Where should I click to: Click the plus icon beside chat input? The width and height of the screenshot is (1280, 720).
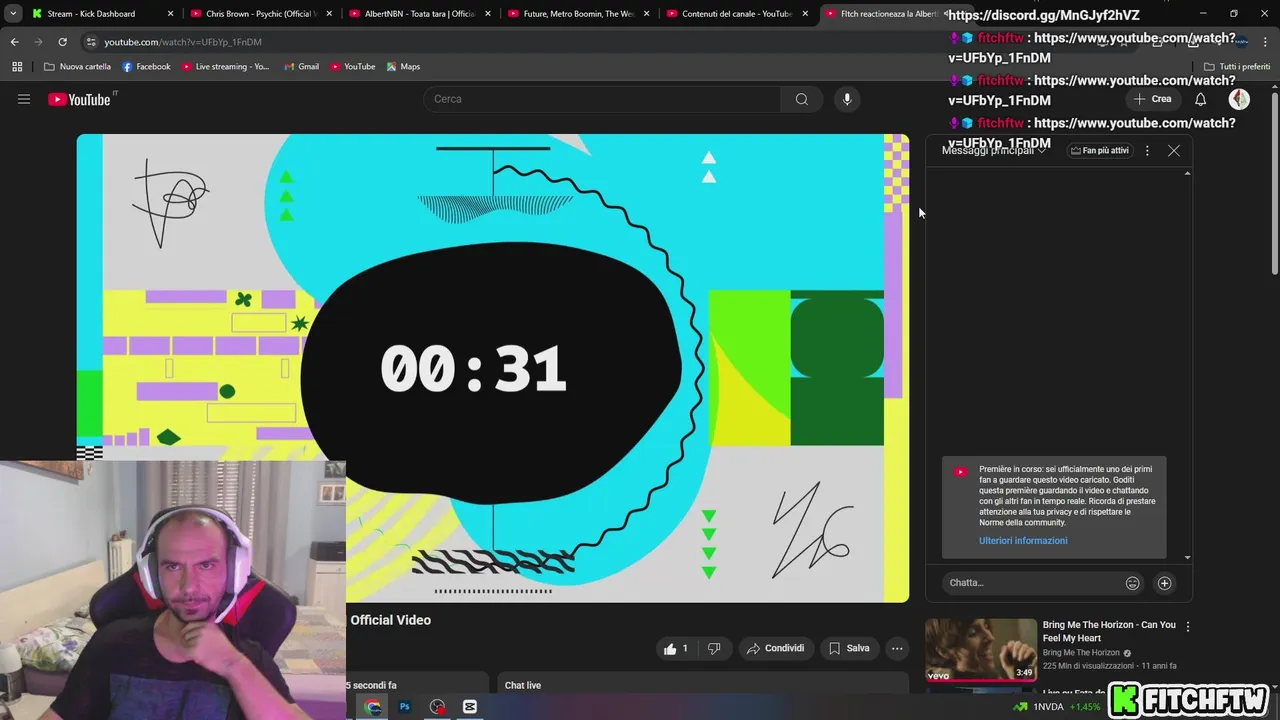tap(1164, 583)
